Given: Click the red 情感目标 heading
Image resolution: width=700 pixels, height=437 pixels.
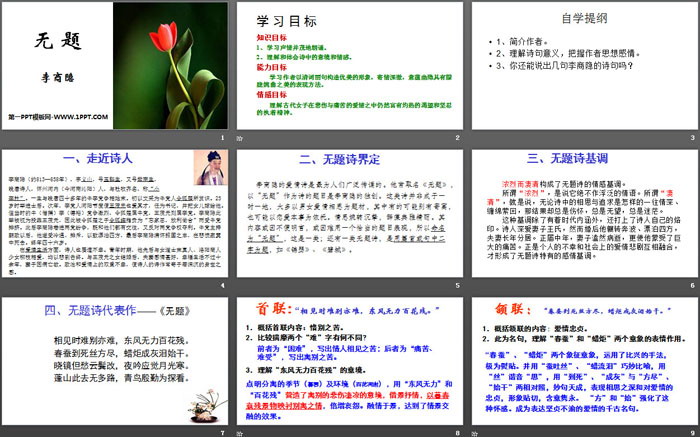Looking at the screenshot, I should click(x=271, y=95).
